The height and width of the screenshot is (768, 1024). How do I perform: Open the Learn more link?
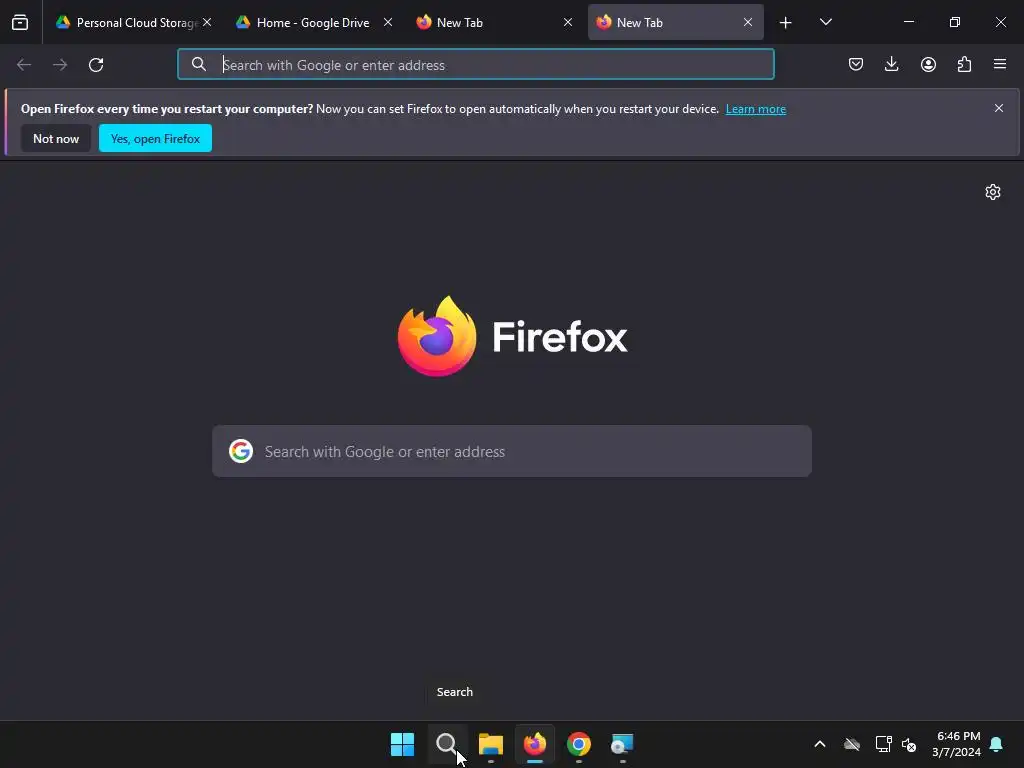tap(756, 109)
